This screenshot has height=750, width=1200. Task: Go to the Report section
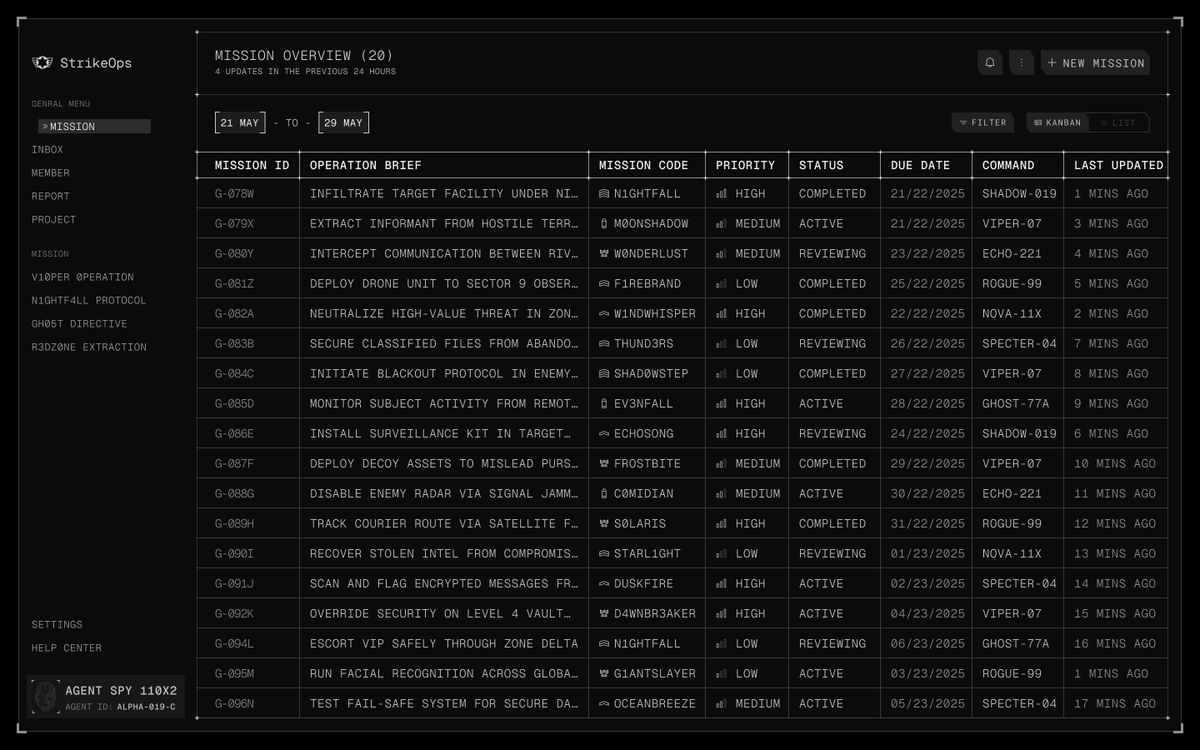(x=51, y=196)
